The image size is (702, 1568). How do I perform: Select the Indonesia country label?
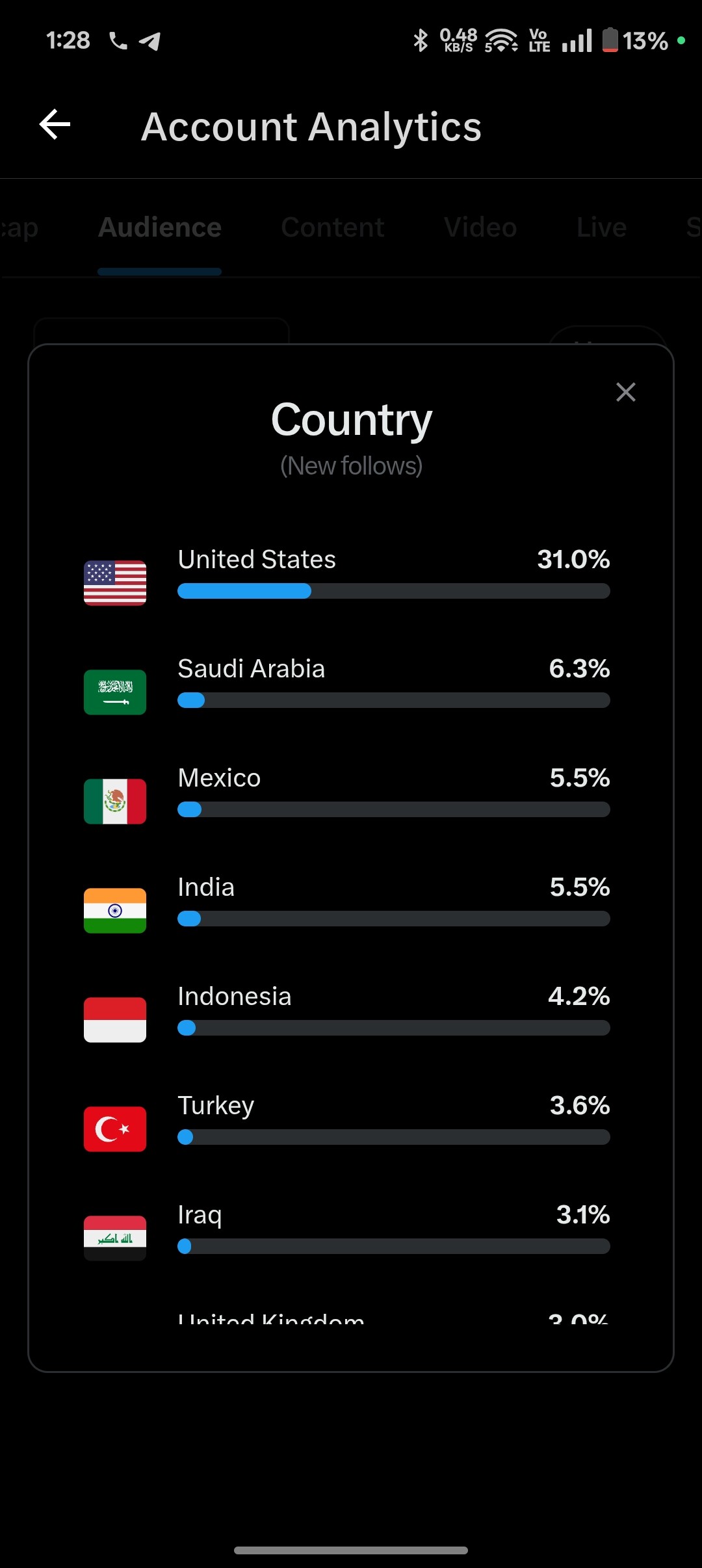(235, 997)
